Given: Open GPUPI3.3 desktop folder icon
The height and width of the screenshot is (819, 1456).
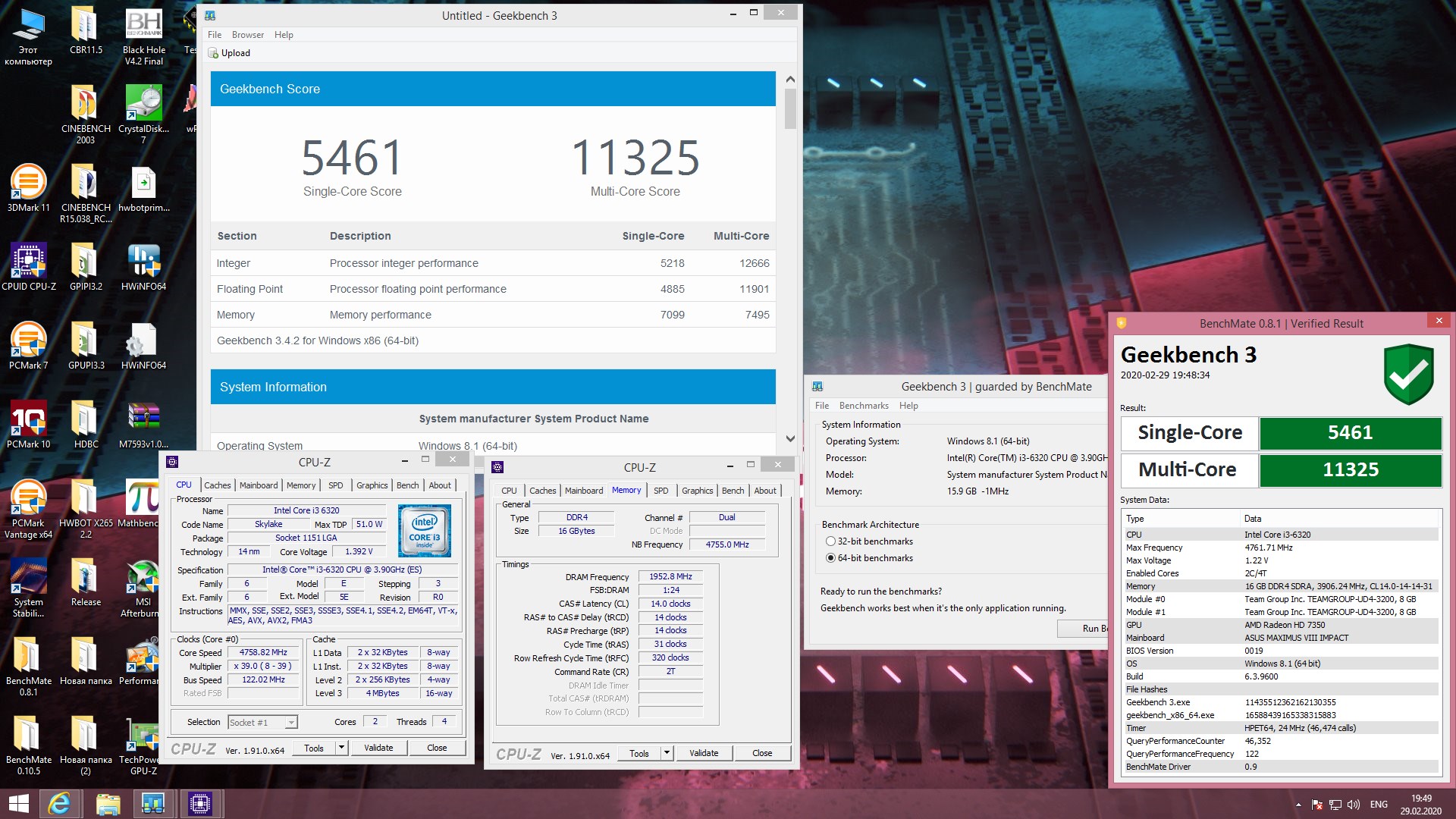Looking at the screenshot, I should [x=85, y=345].
